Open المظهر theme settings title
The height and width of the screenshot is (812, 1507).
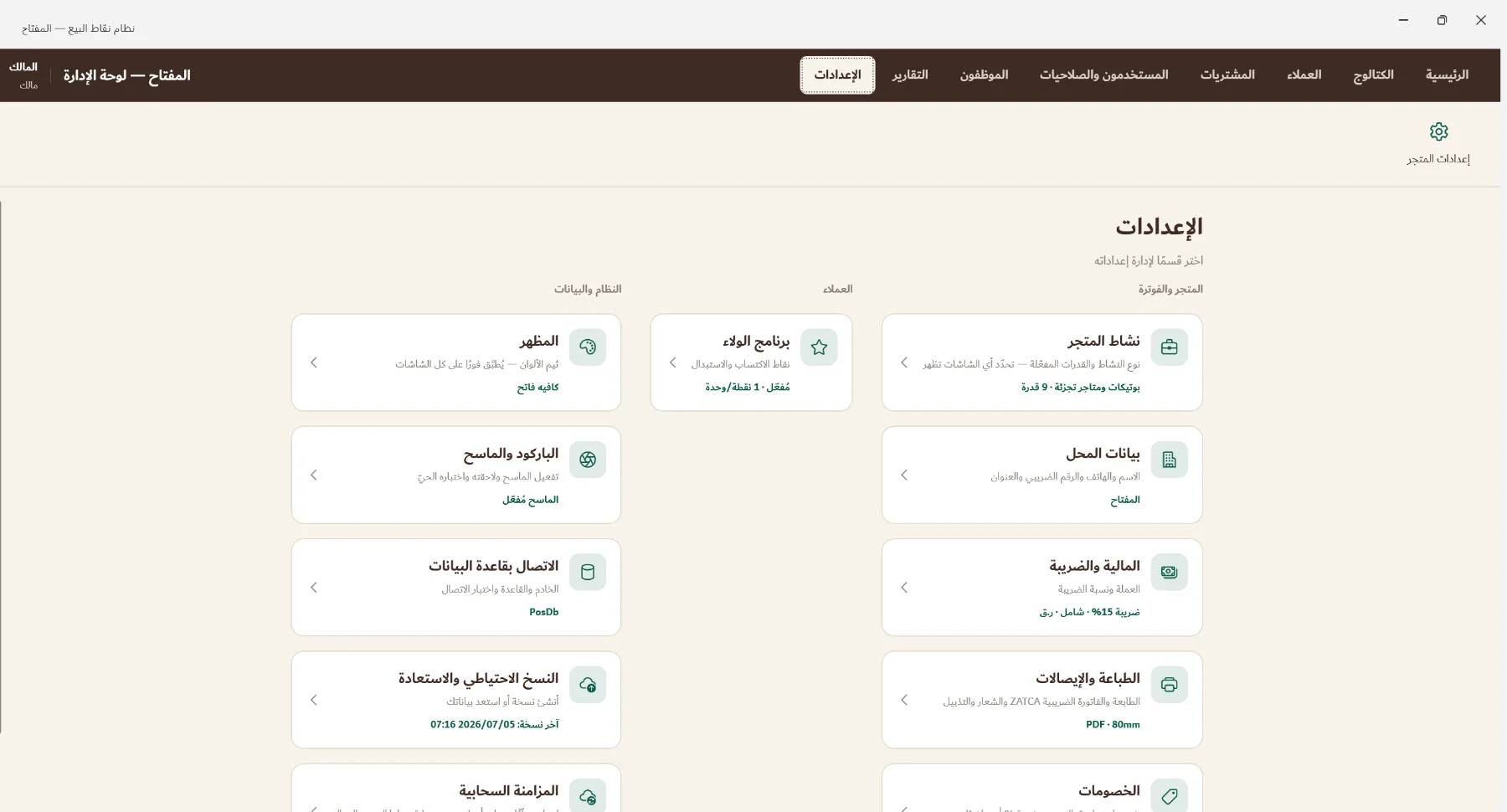pyautogui.click(x=538, y=341)
